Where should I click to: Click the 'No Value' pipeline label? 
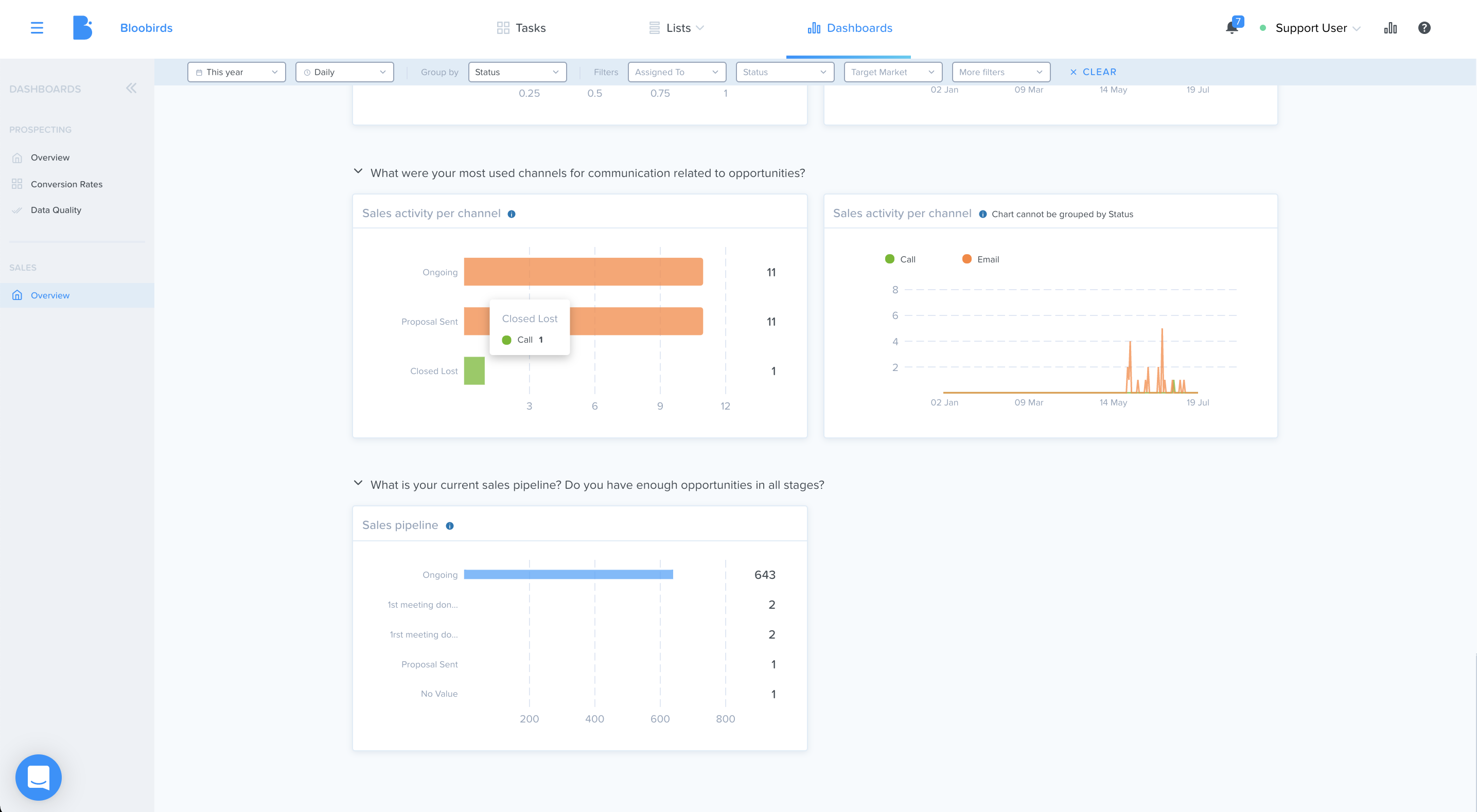coord(439,694)
